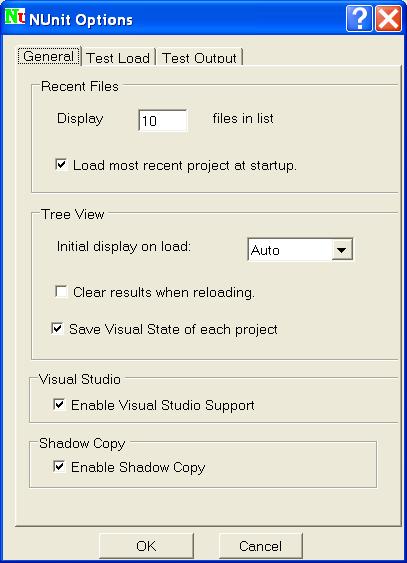
Task: Uncheck Enable Shadow Copy
Action: (x=59, y=466)
